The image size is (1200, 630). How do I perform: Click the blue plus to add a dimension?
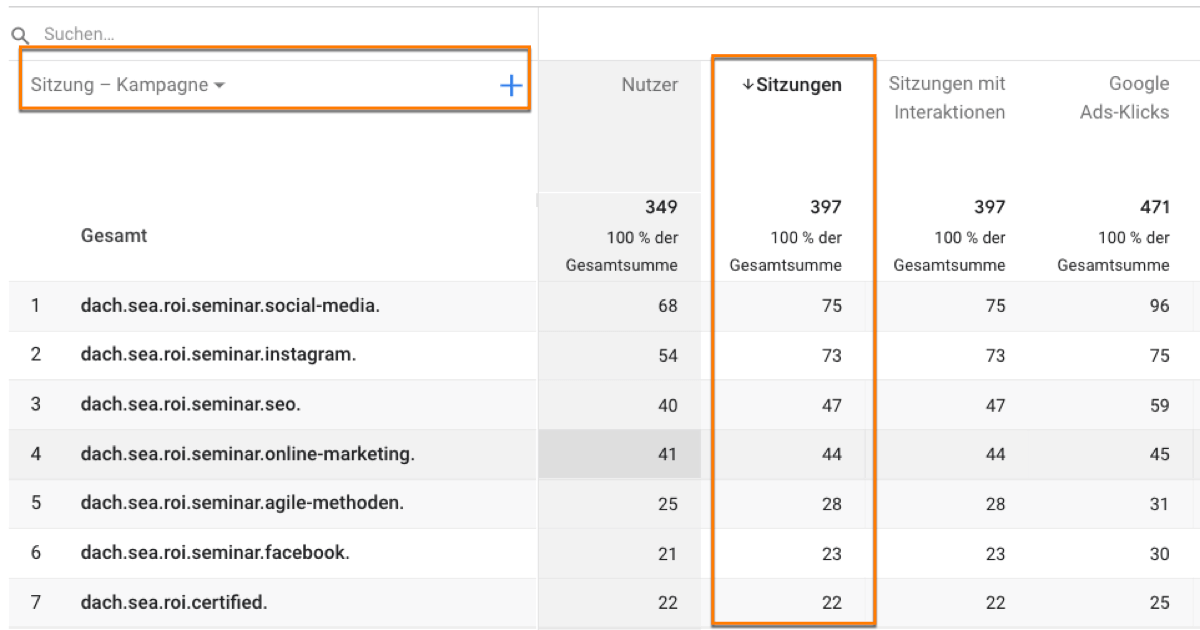(x=511, y=85)
